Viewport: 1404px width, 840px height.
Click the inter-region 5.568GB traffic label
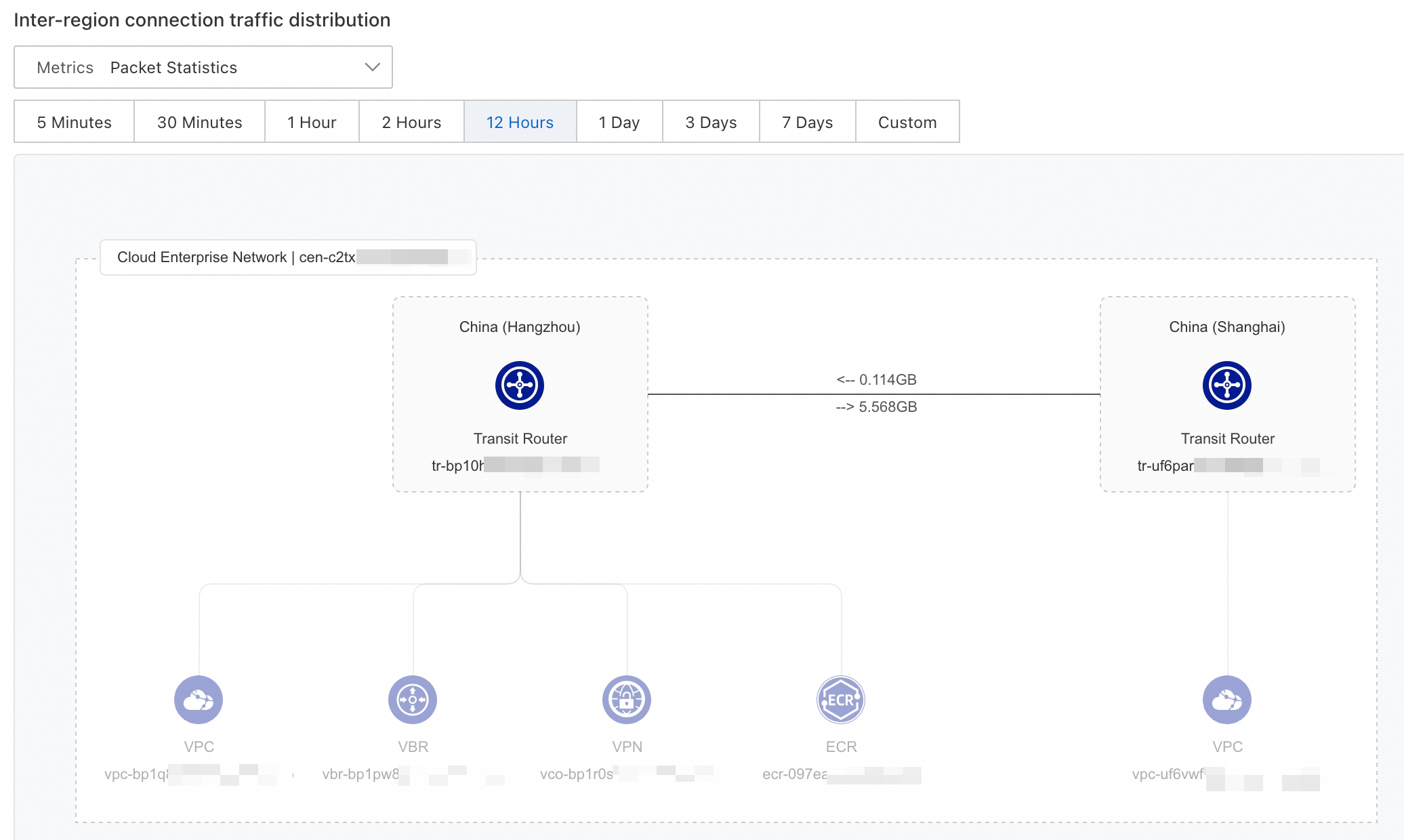point(876,407)
